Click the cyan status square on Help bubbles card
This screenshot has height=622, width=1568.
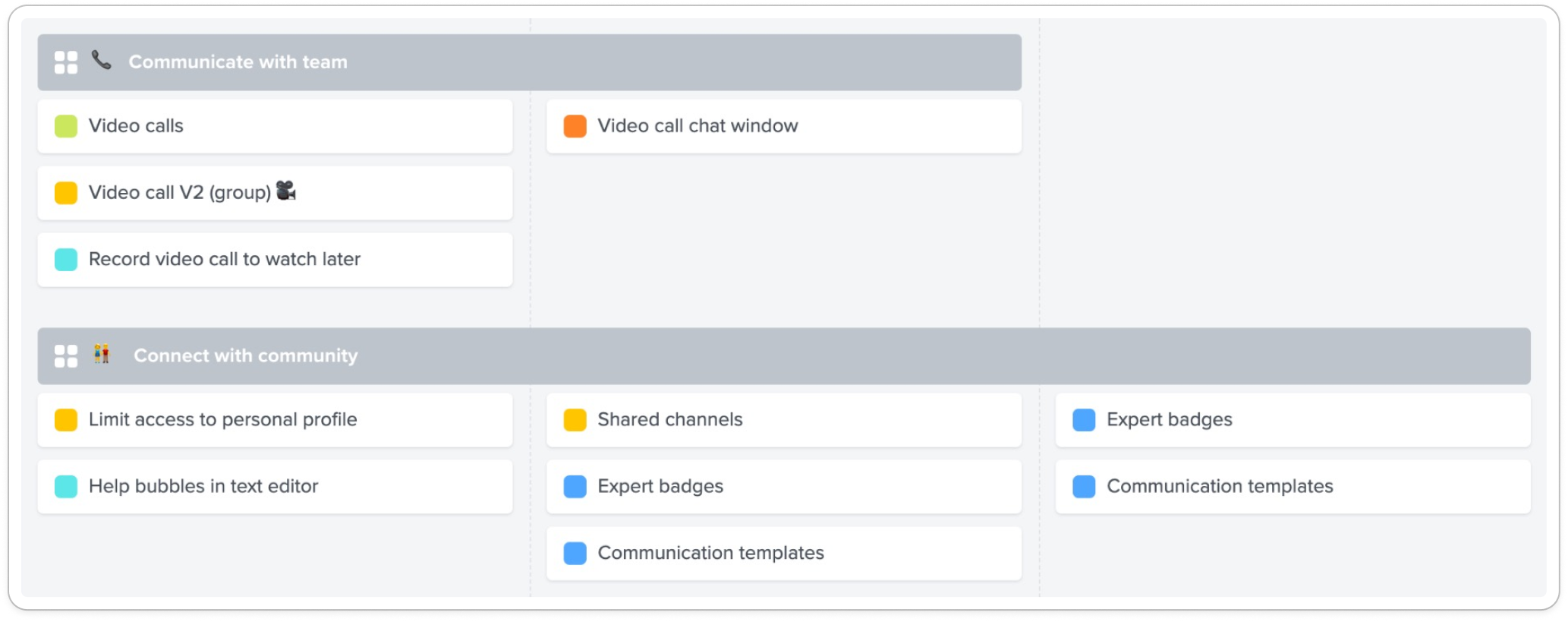66,487
